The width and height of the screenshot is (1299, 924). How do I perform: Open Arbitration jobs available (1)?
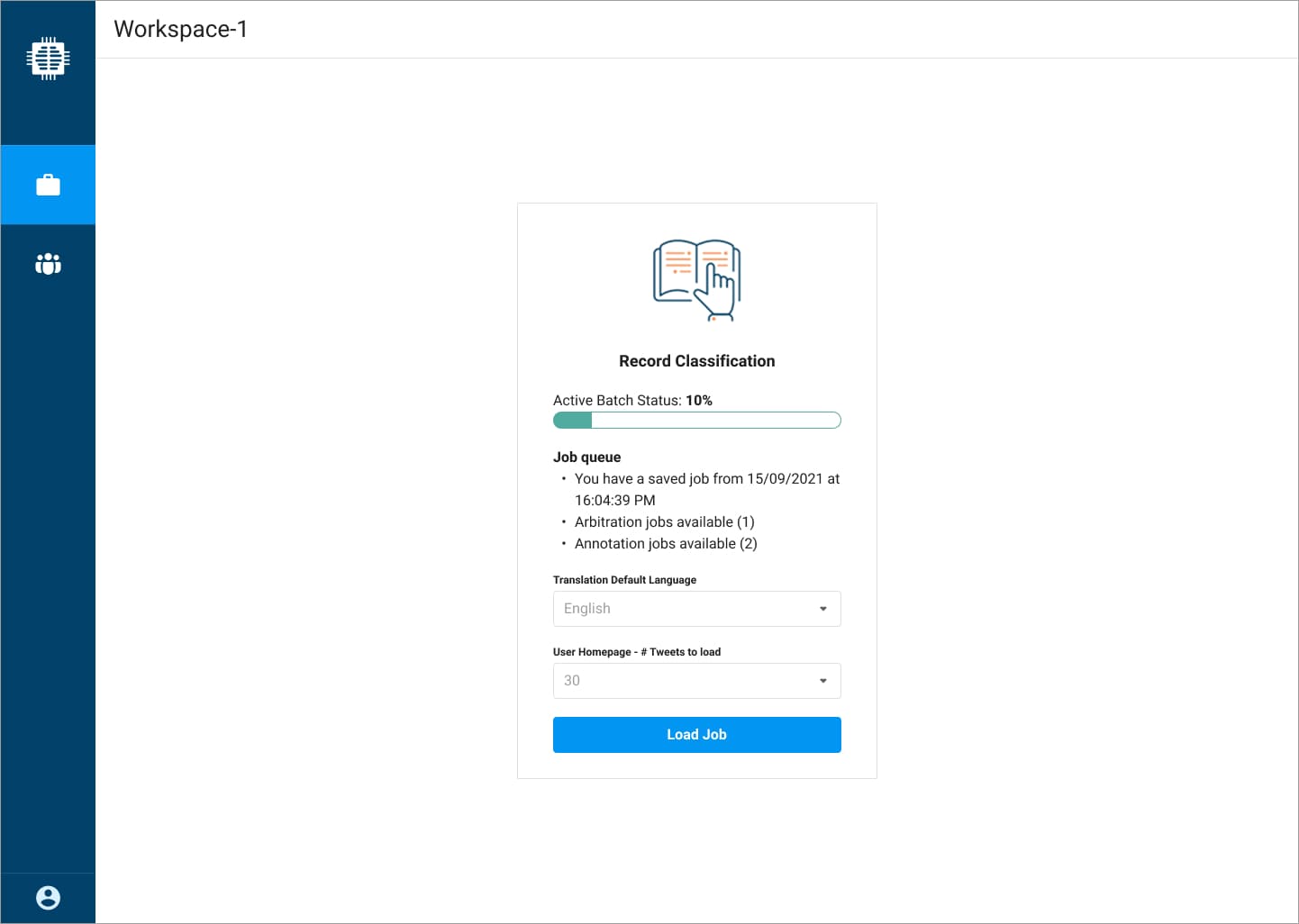(x=664, y=521)
